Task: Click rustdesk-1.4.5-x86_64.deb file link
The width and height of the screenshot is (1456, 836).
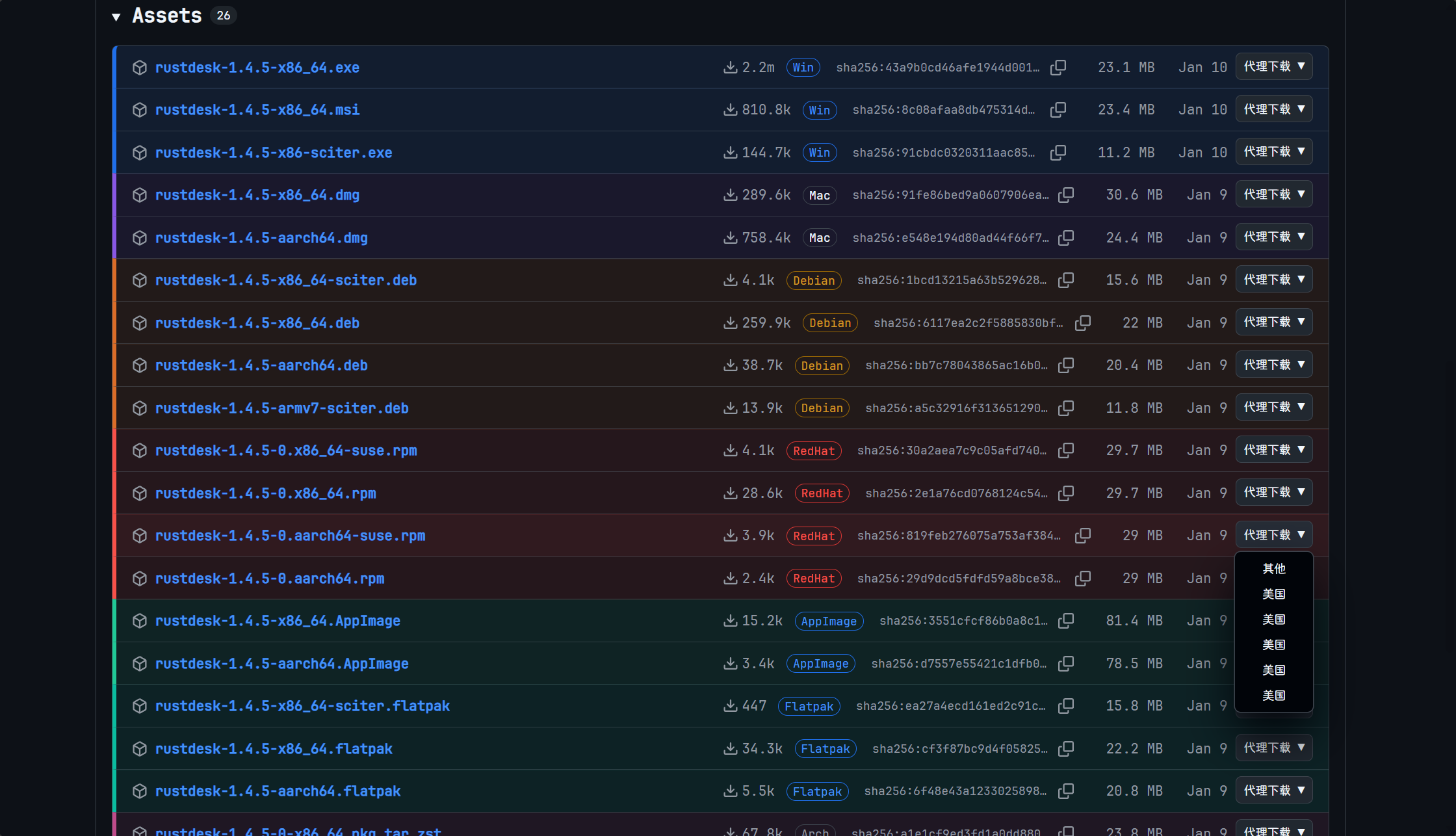Action: coord(257,323)
